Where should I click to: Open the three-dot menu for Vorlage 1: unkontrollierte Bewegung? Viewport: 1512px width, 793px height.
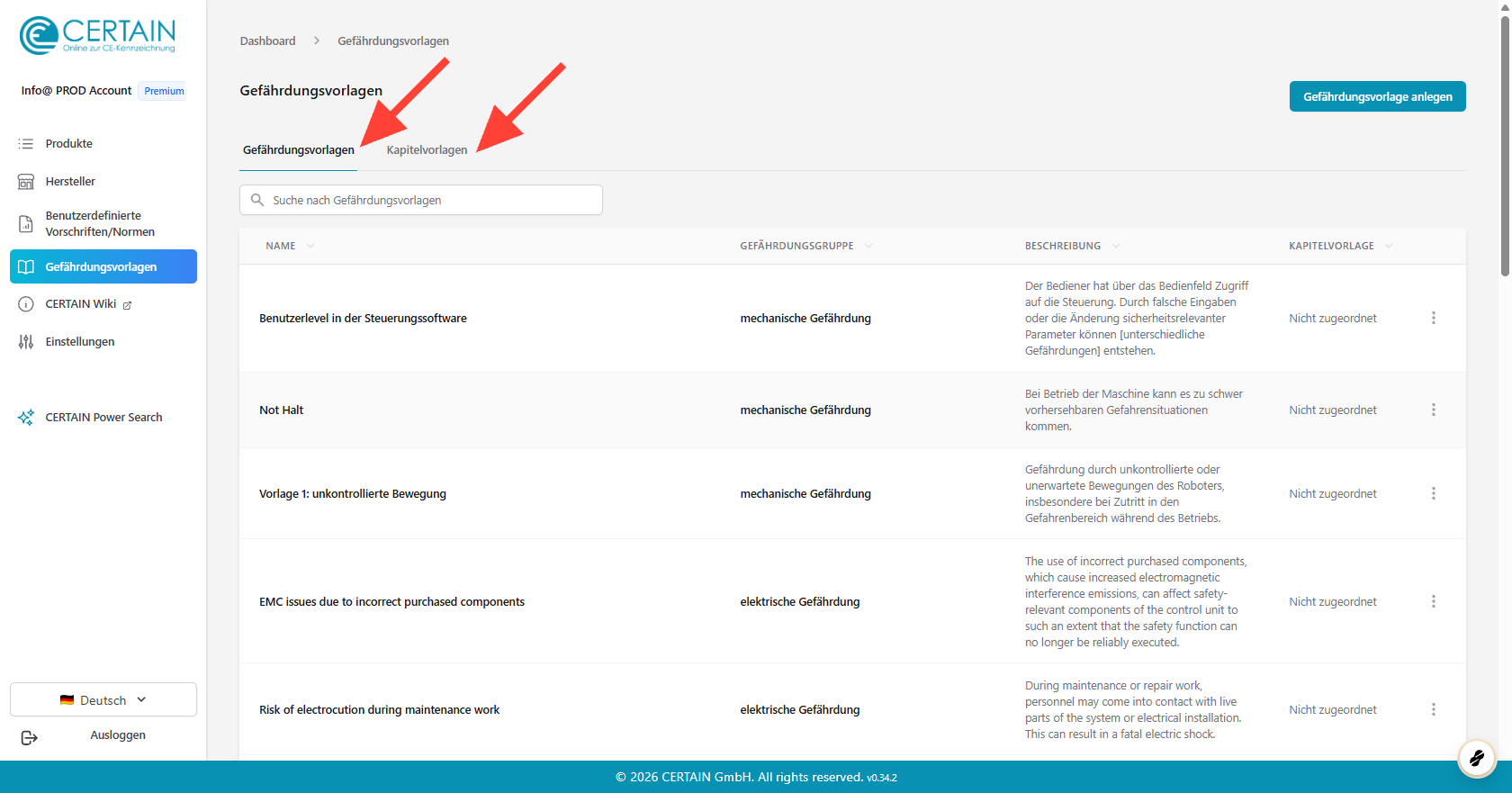pos(1434,493)
